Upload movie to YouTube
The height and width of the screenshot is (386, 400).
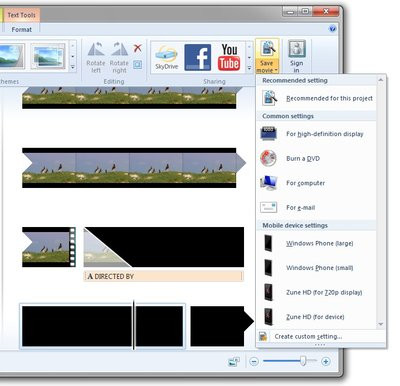[229, 57]
